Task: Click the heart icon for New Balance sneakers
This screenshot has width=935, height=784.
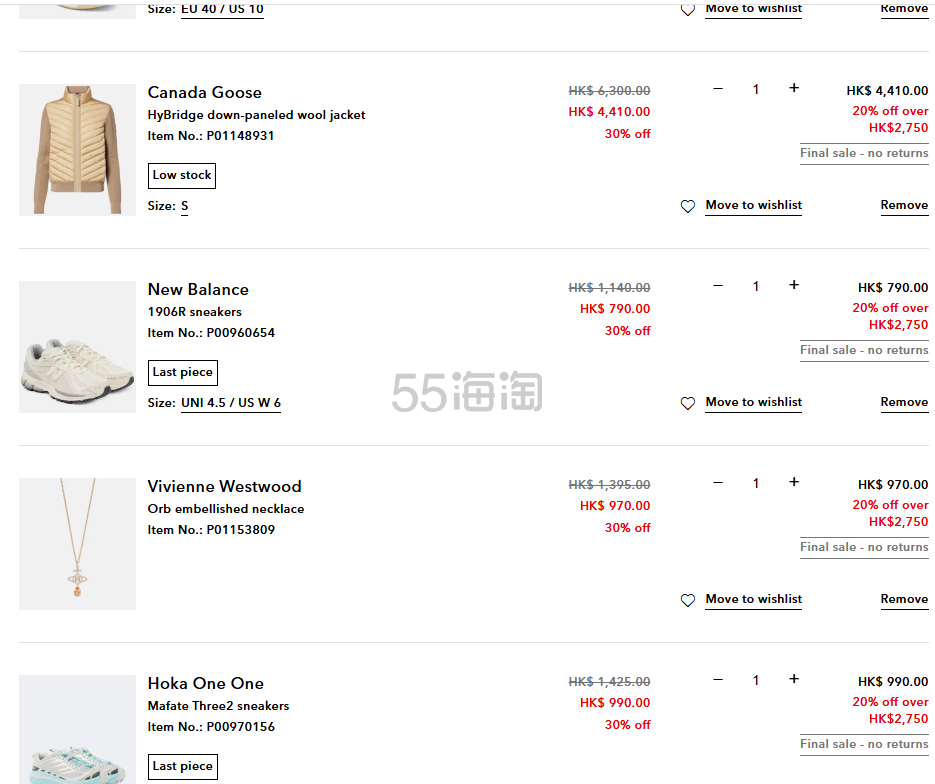Action: click(688, 403)
